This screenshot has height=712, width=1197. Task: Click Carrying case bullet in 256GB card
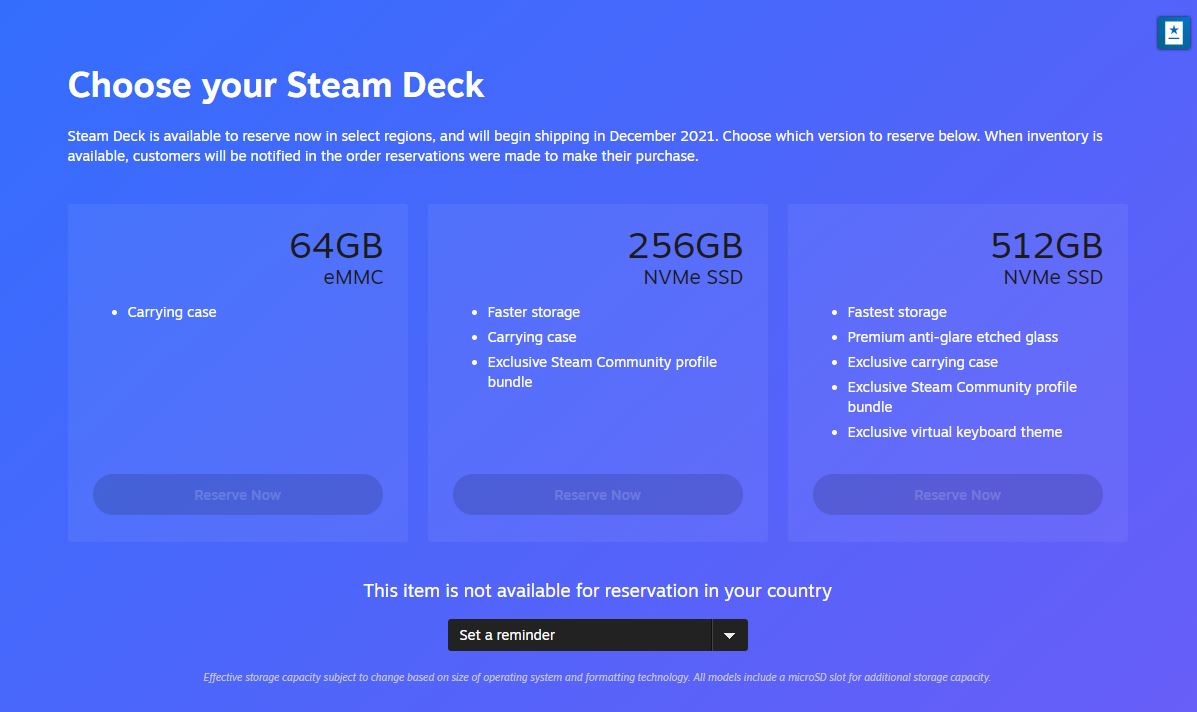(x=531, y=337)
